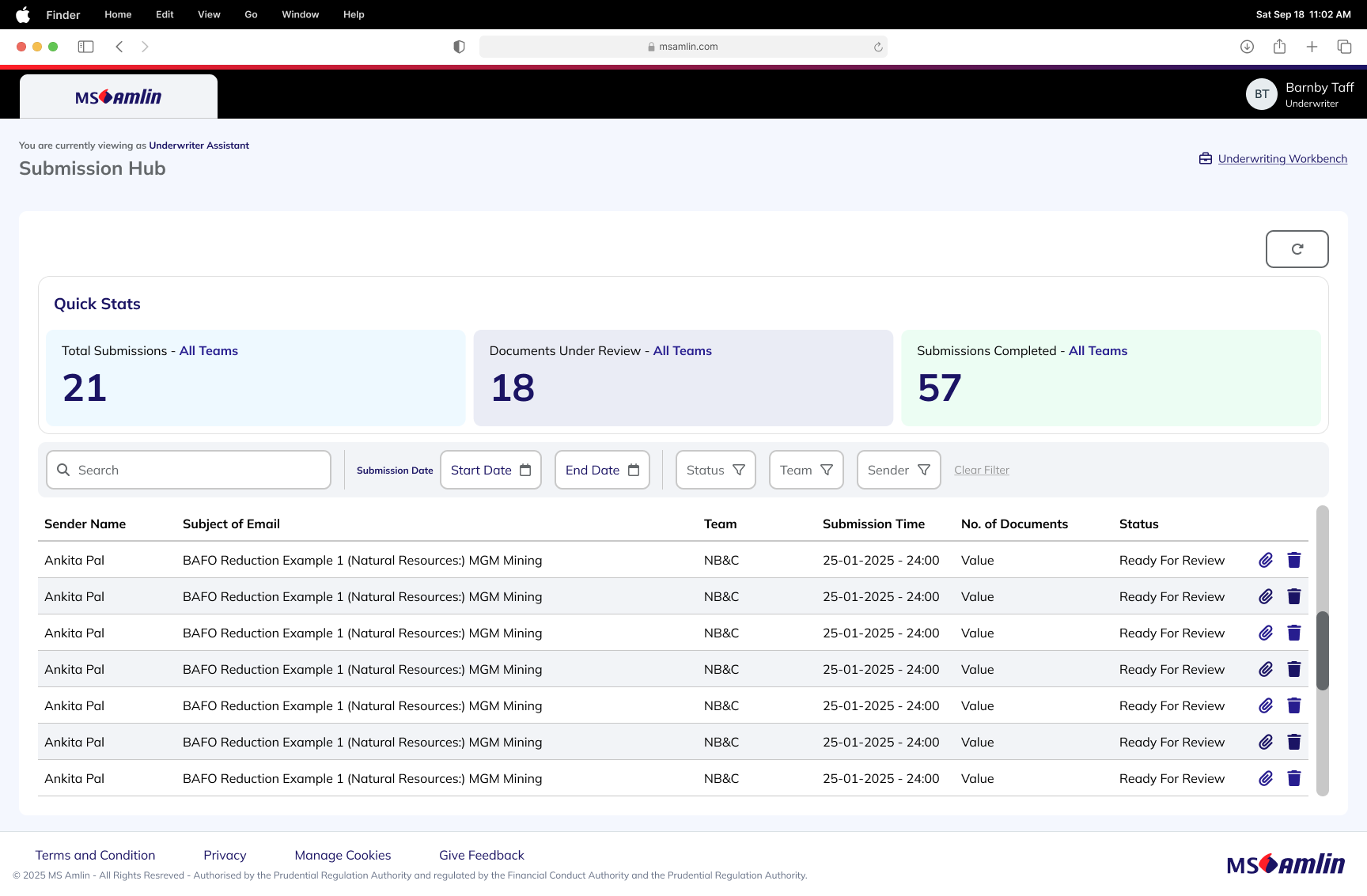Expand the Team filter dropdown
This screenshot has height=896, width=1367.
[x=806, y=470]
